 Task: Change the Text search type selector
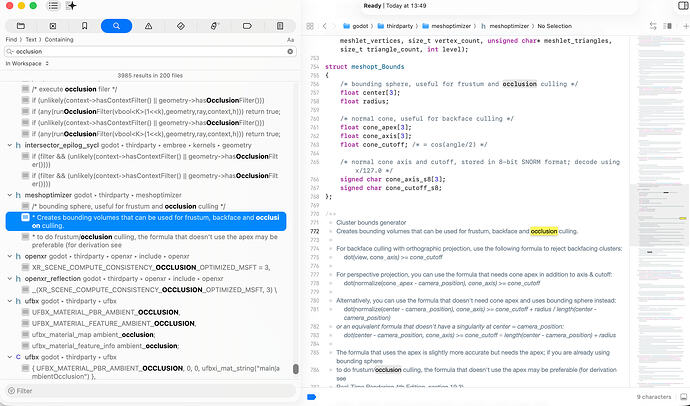[31, 40]
